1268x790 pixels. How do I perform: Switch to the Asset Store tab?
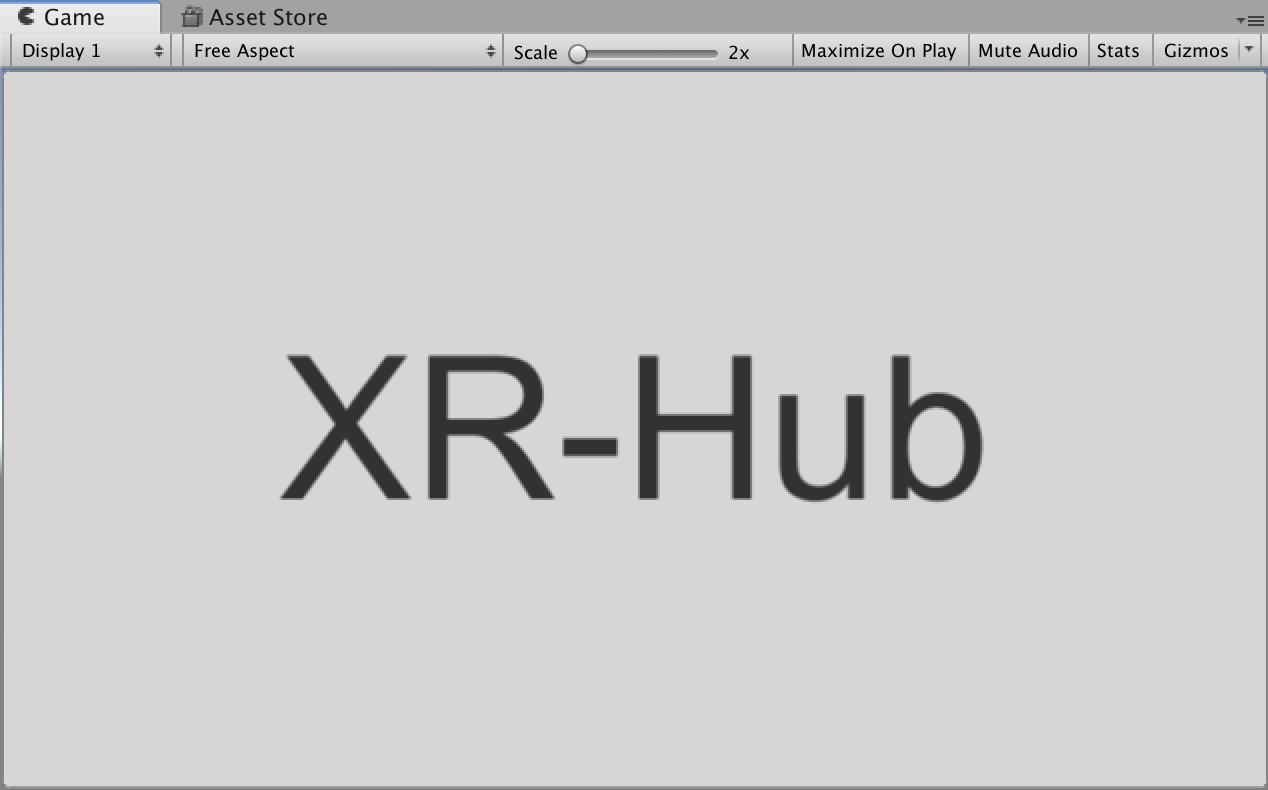coord(267,17)
